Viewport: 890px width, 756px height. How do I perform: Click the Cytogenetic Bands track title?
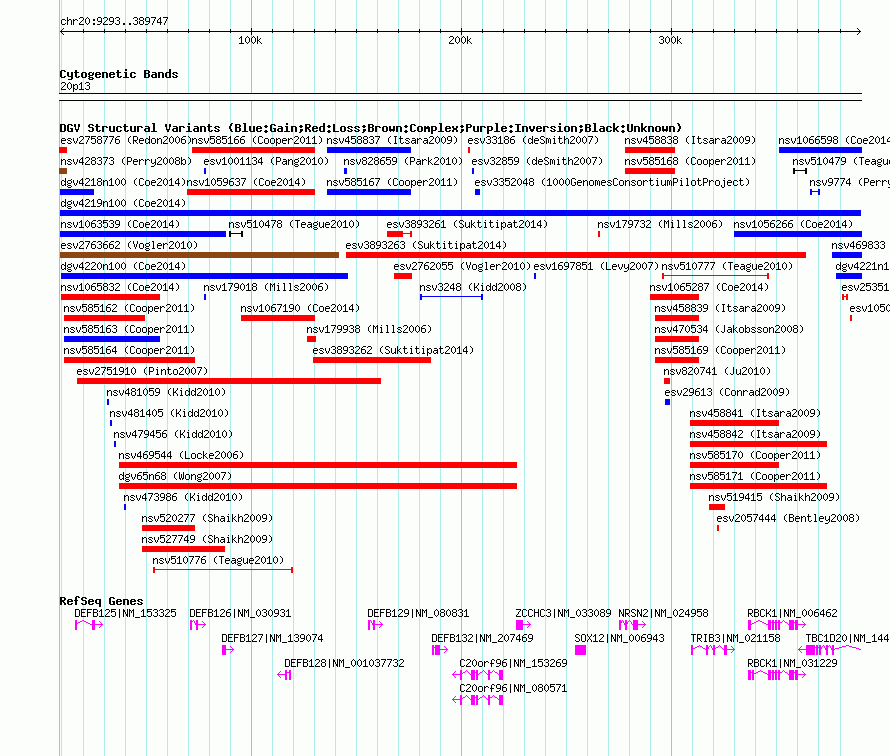point(119,74)
